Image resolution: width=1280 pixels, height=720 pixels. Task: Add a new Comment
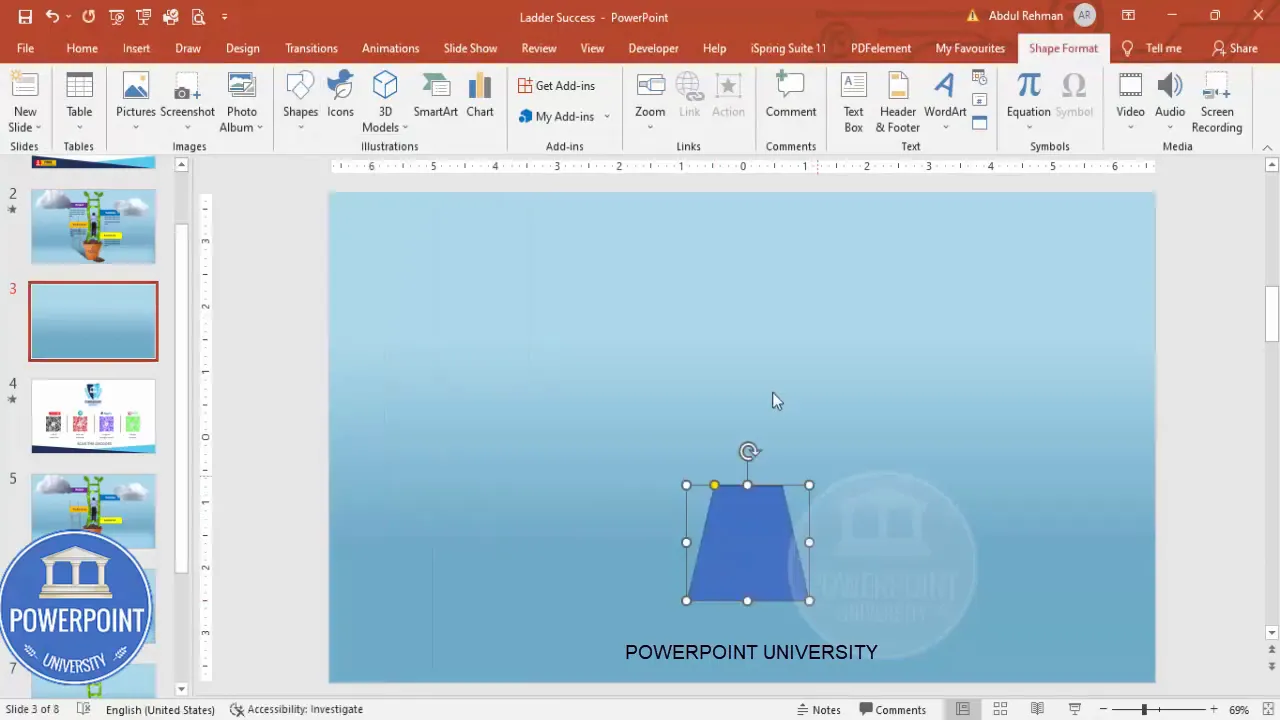tap(791, 95)
